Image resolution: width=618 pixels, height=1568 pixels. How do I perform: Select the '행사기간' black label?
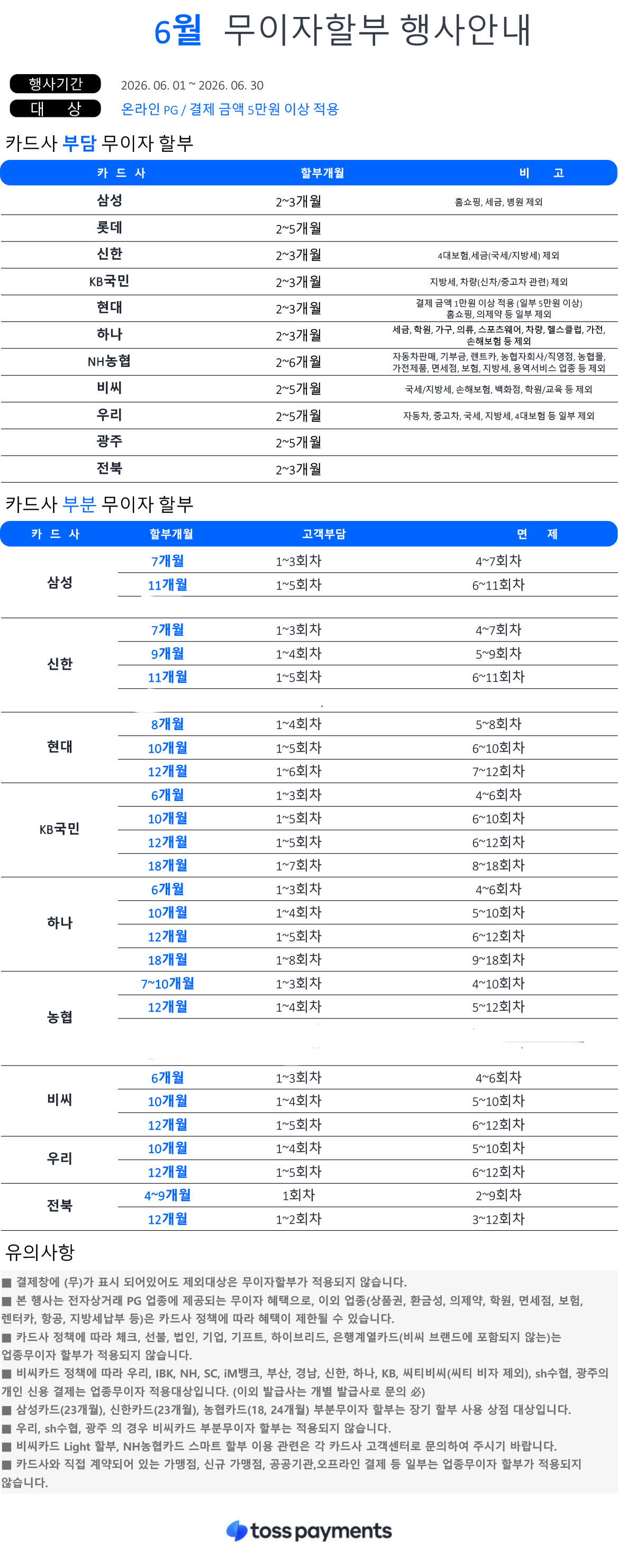(56, 84)
